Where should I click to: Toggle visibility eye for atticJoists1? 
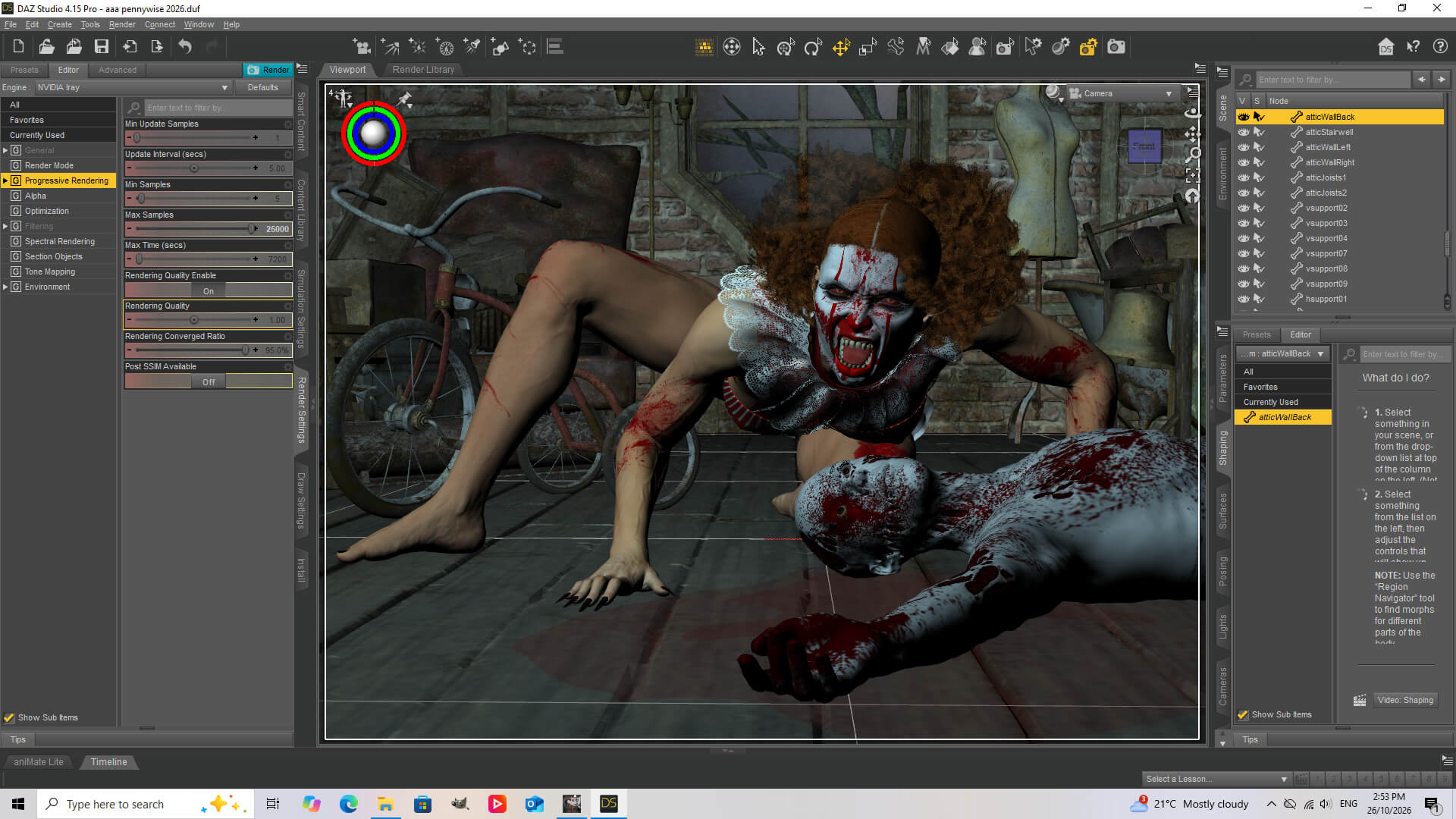point(1244,177)
